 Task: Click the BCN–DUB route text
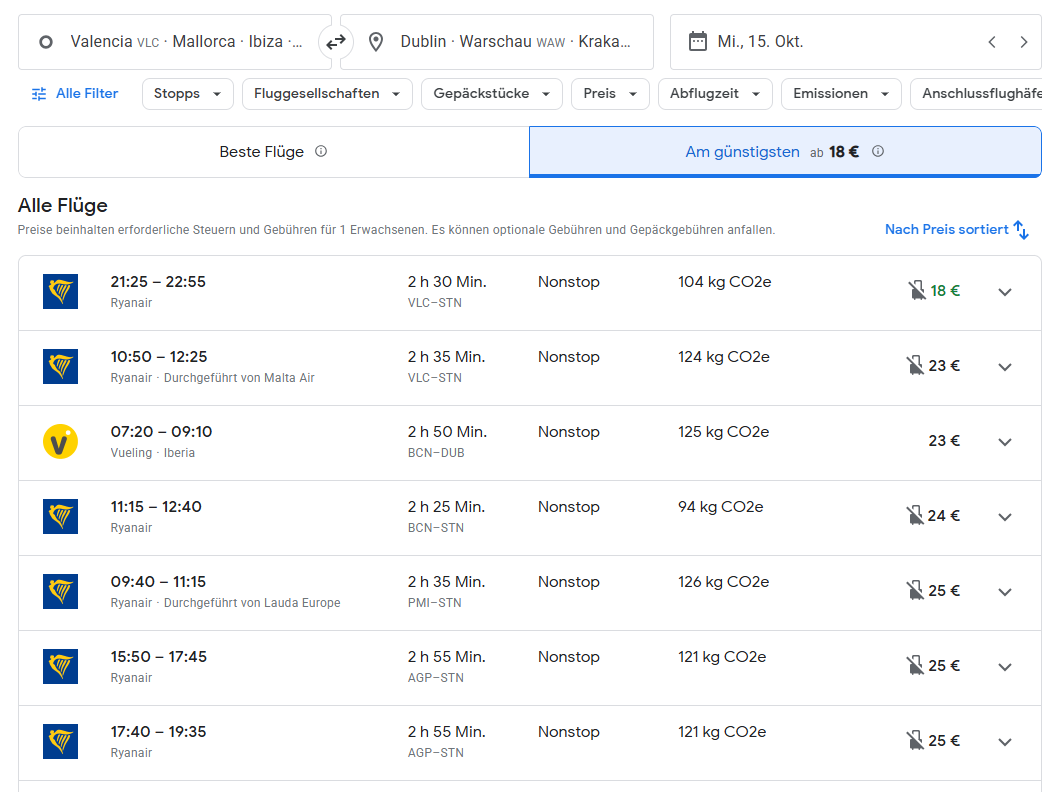(436, 453)
